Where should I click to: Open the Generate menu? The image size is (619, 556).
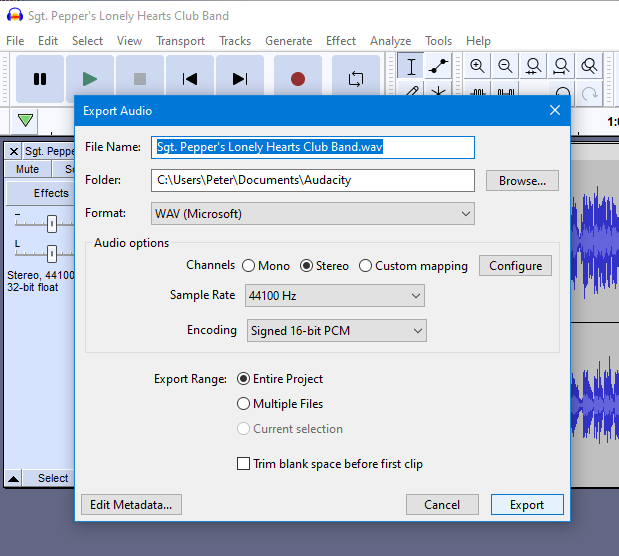click(289, 41)
